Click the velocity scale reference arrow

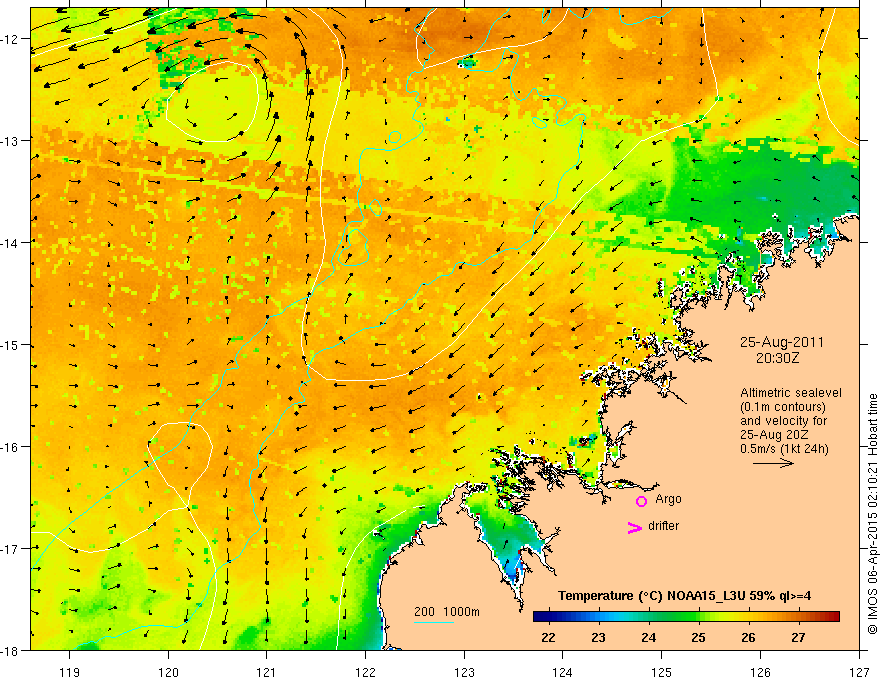click(x=773, y=463)
